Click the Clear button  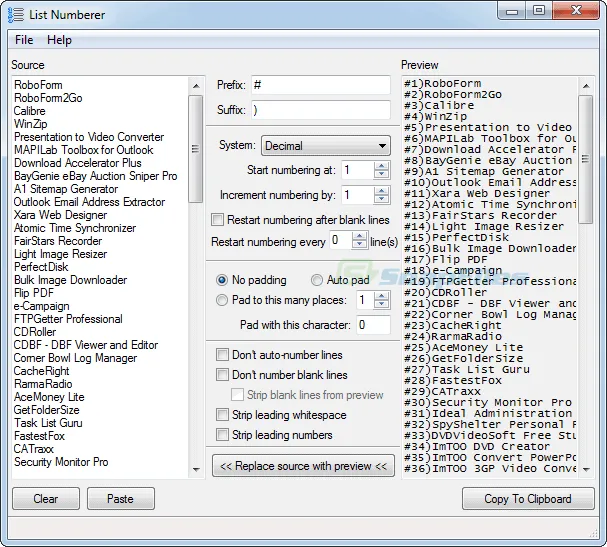46,499
